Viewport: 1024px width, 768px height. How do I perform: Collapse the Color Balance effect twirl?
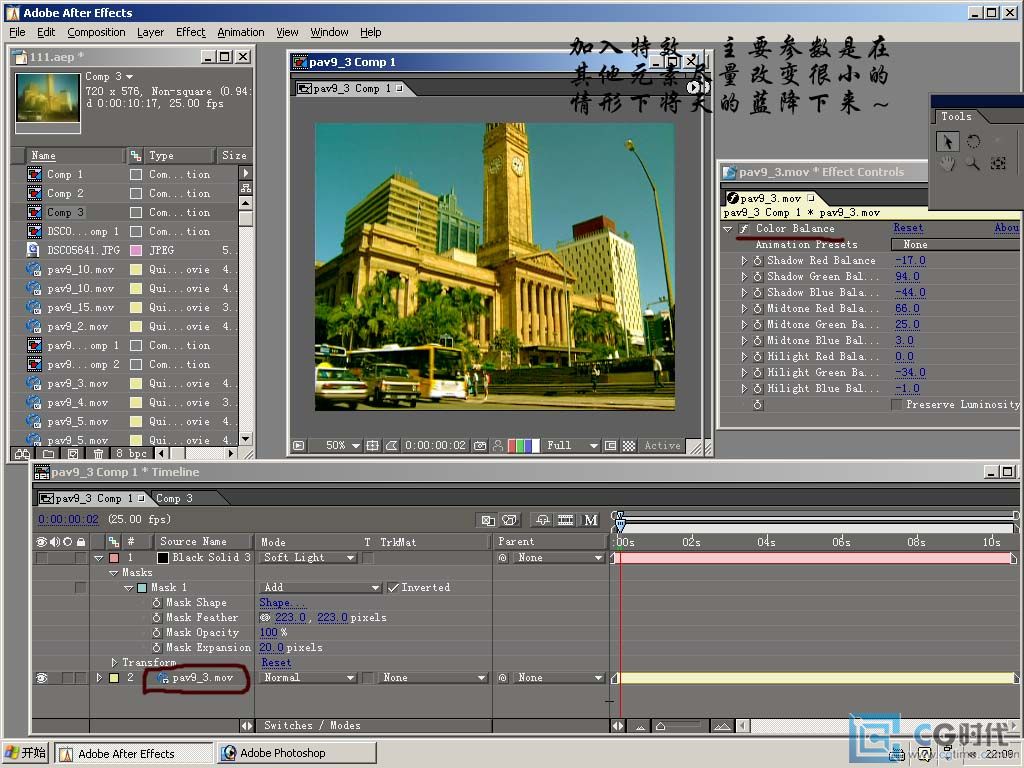[728, 229]
